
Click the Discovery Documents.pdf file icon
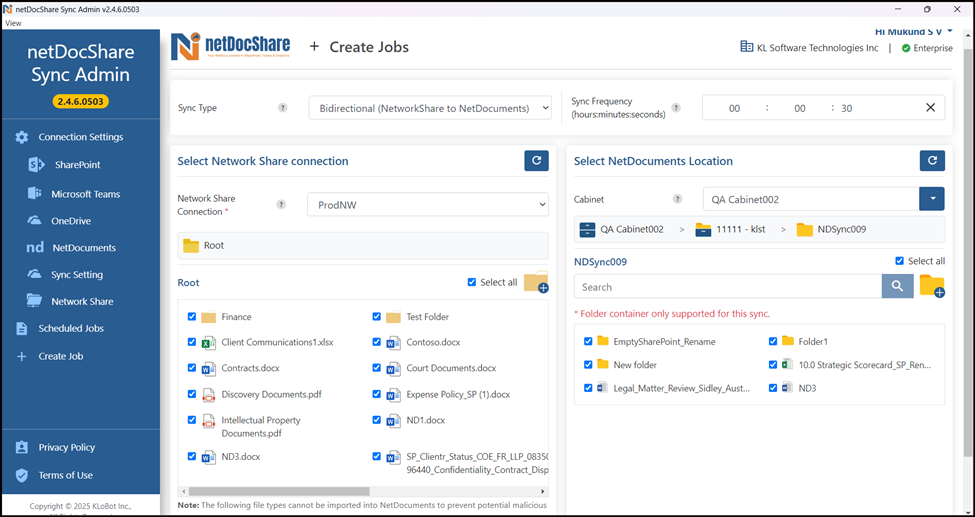(x=209, y=394)
